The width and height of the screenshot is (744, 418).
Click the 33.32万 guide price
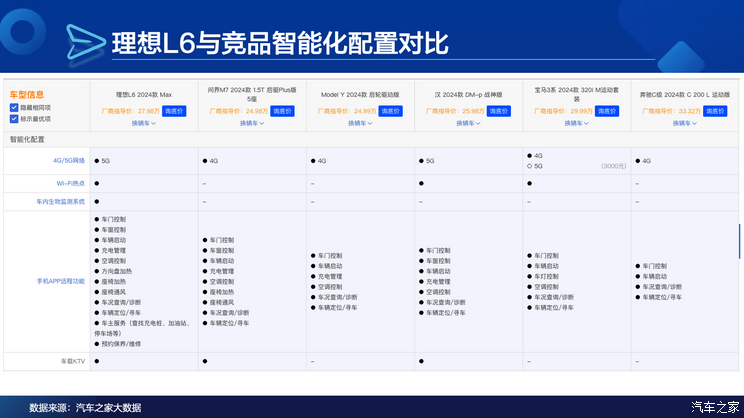point(689,111)
